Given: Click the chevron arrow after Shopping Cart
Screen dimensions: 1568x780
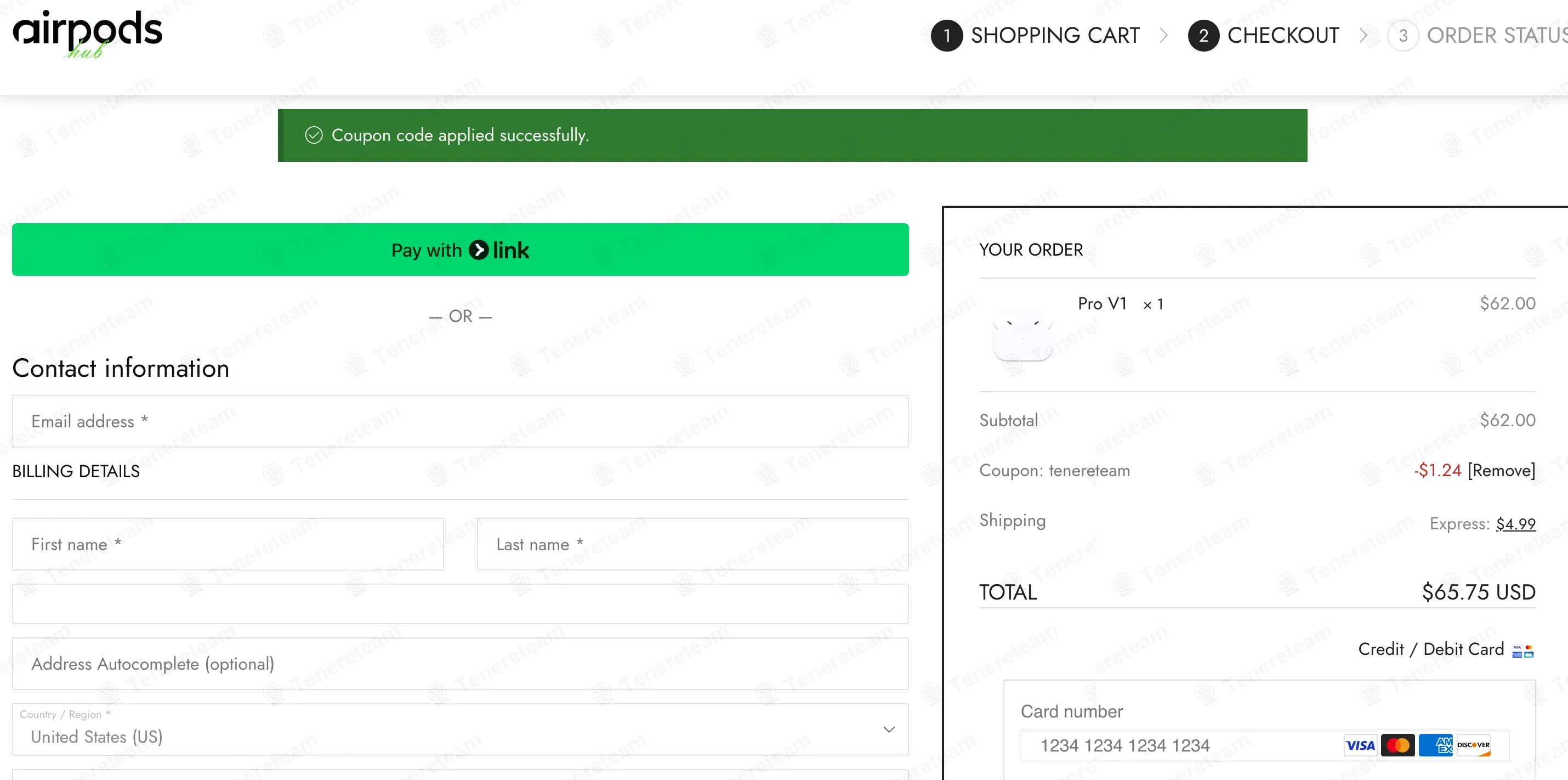Looking at the screenshot, I should 1164,35.
